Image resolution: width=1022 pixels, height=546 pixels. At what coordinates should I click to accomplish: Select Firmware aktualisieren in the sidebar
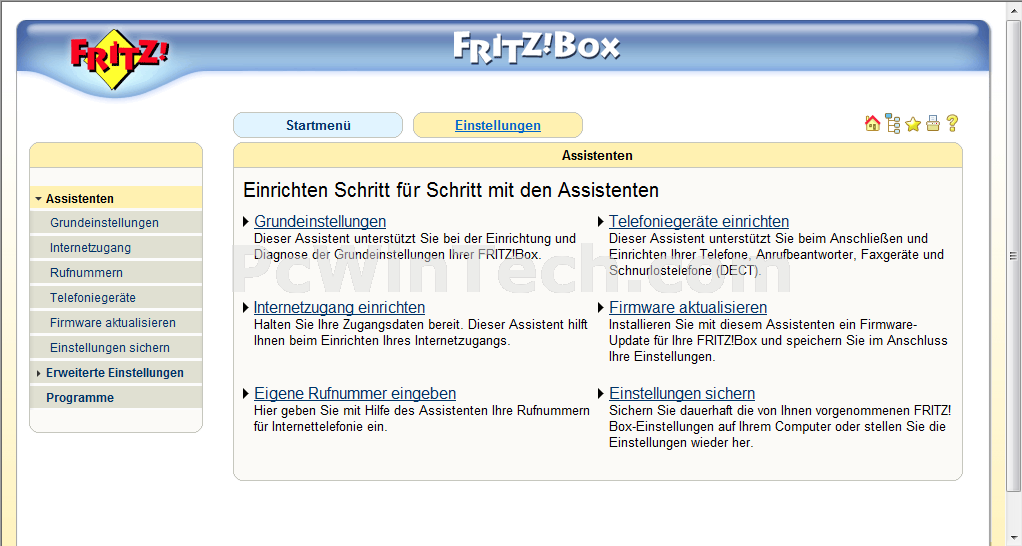click(x=116, y=323)
